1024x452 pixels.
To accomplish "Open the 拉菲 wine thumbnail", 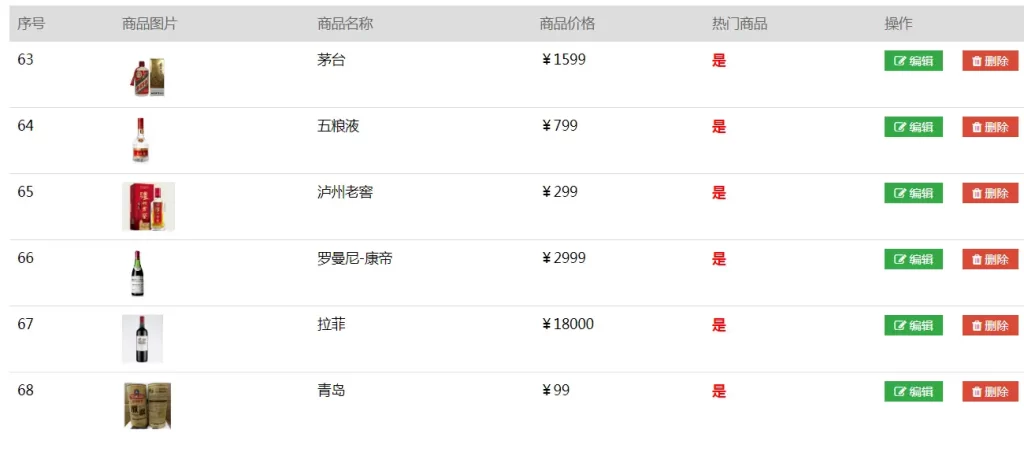I will pyautogui.click(x=142, y=339).
